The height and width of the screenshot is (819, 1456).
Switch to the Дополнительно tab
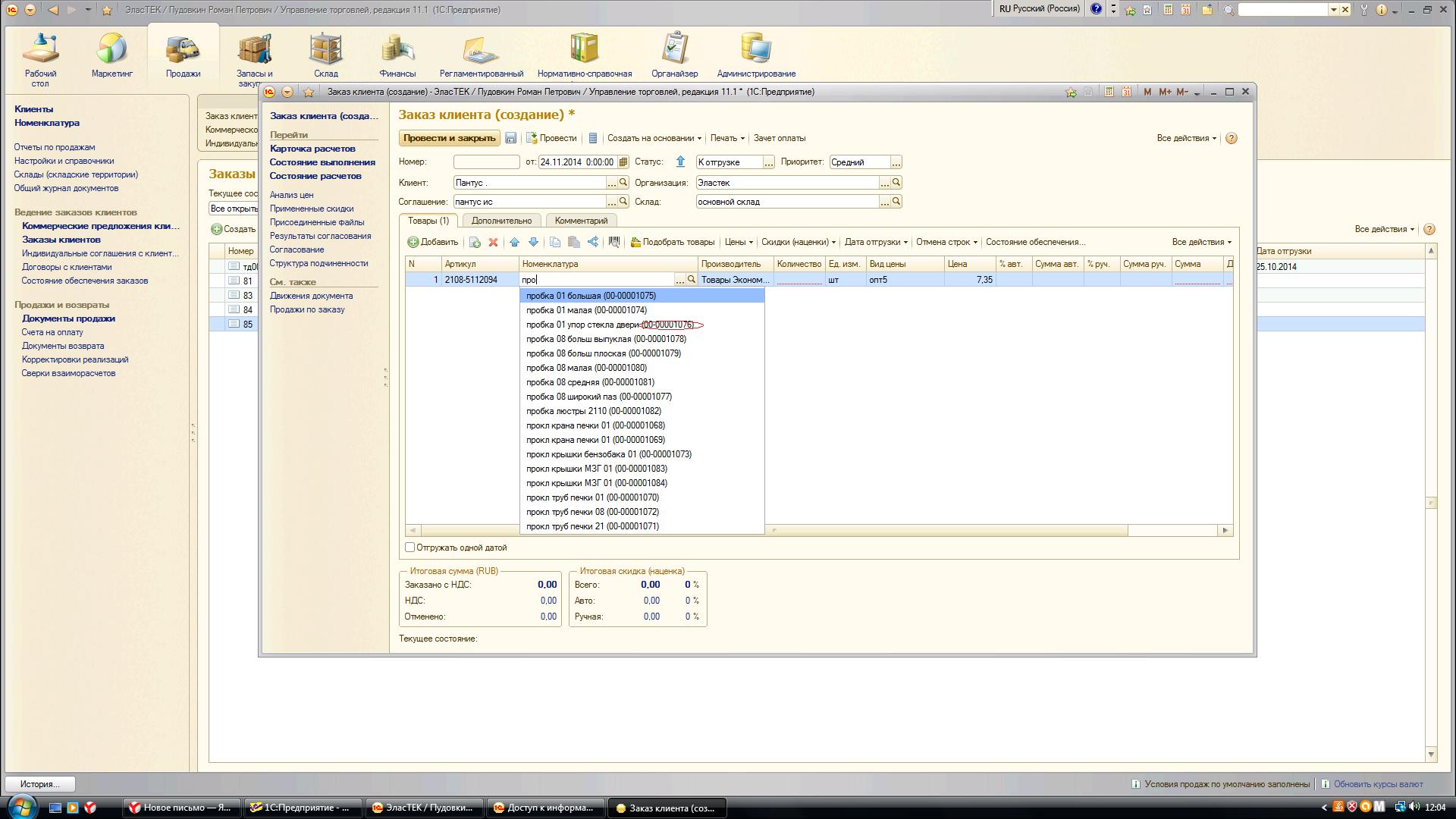[501, 221]
